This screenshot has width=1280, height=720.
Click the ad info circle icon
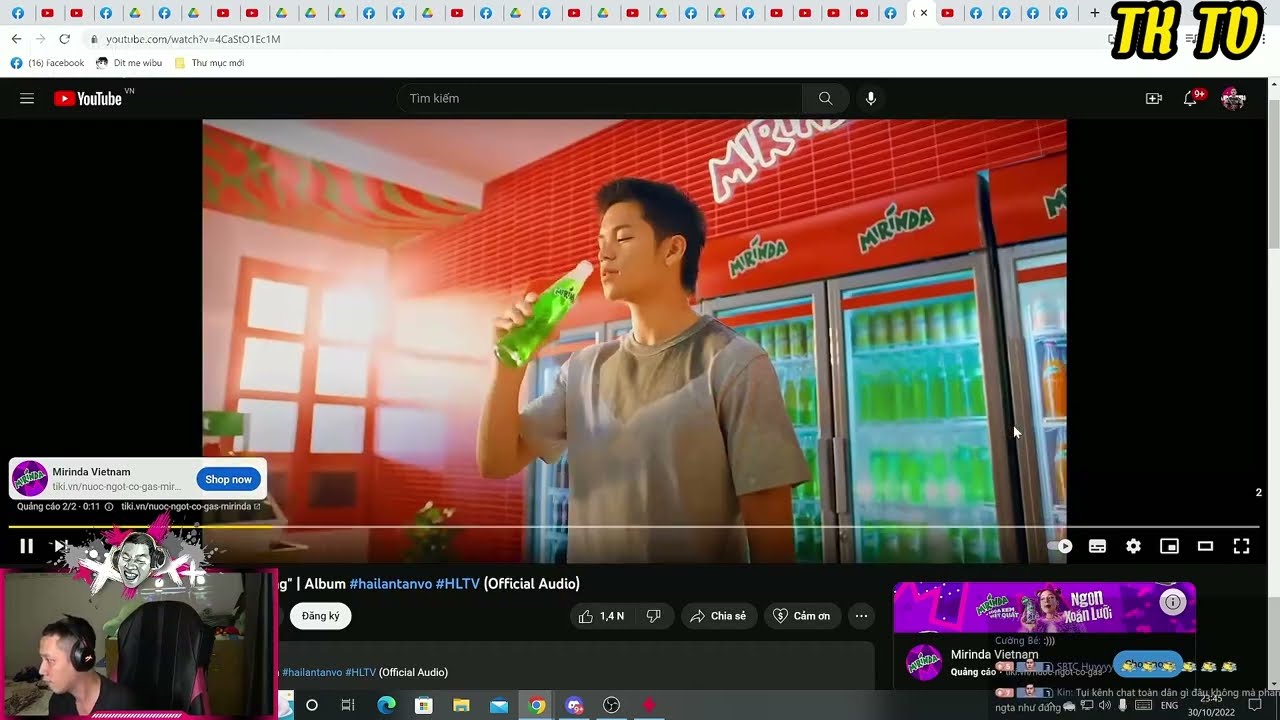109,507
